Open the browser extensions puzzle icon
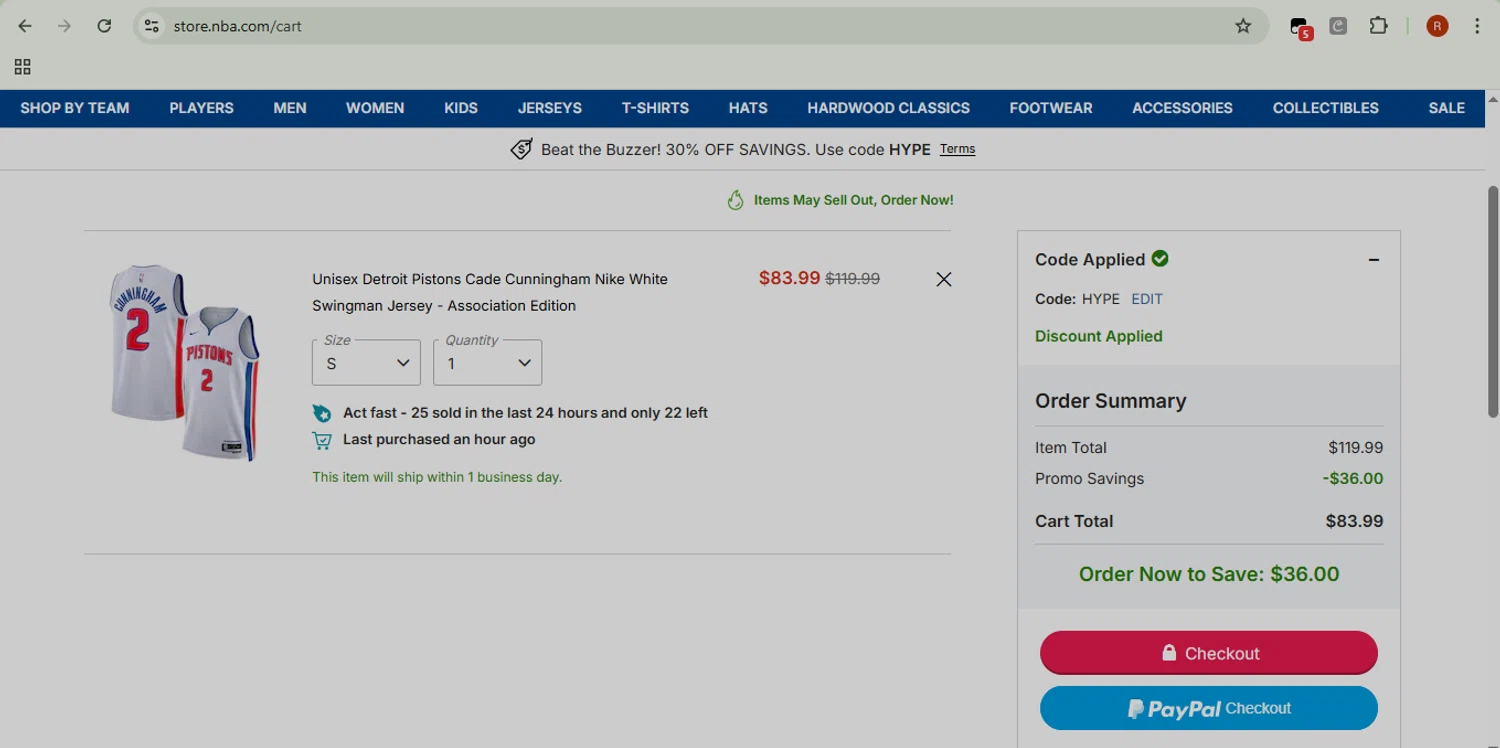The width and height of the screenshot is (1500, 748). [1378, 26]
